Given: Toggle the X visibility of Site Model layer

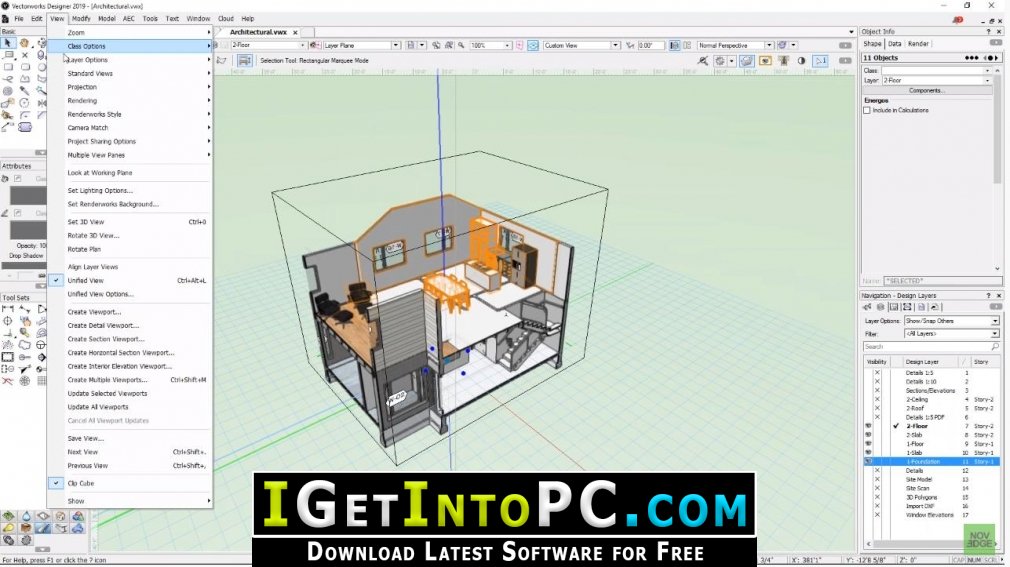Looking at the screenshot, I should [877, 479].
